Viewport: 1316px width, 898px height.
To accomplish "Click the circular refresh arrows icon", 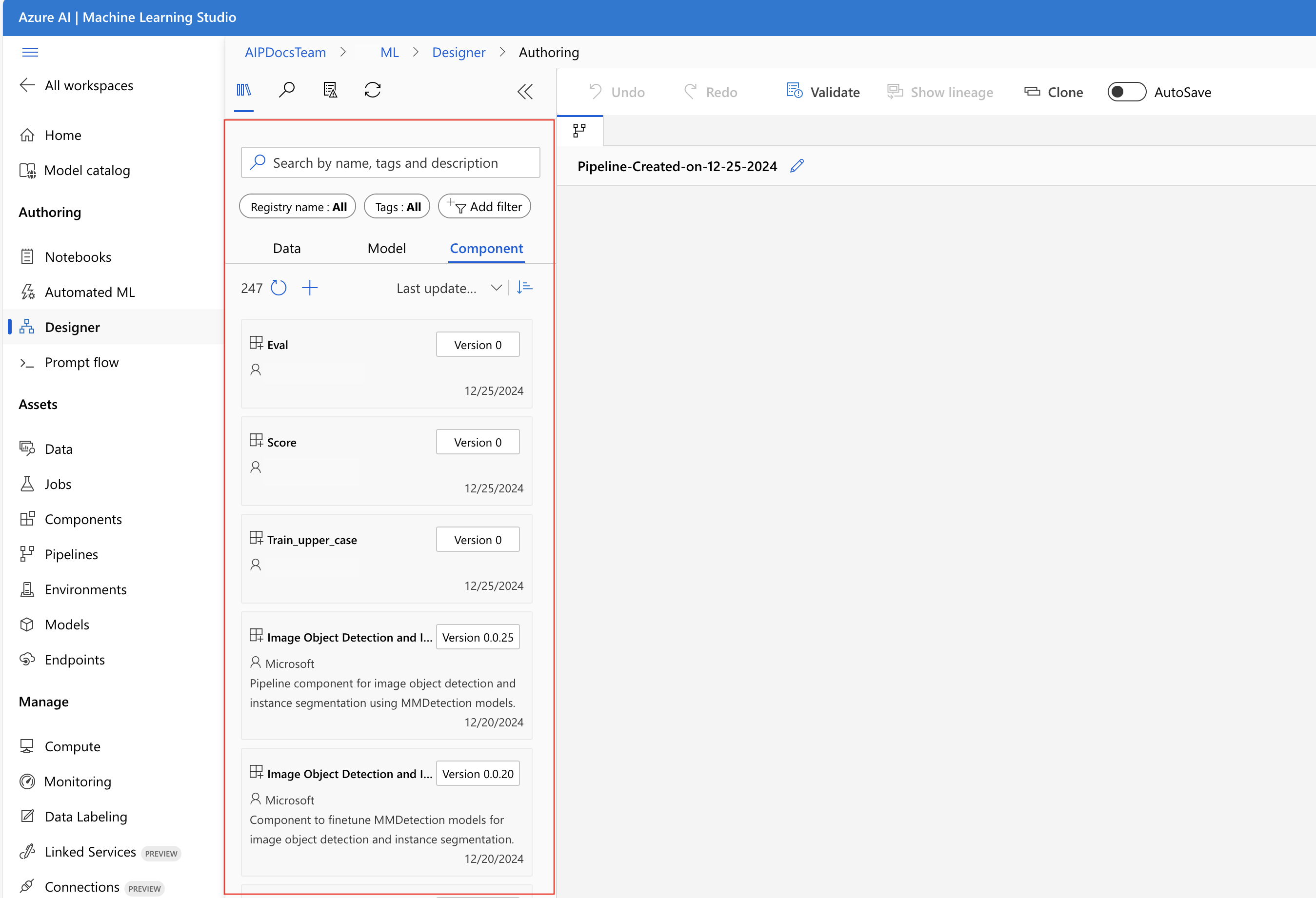I will tap(372, 90).
